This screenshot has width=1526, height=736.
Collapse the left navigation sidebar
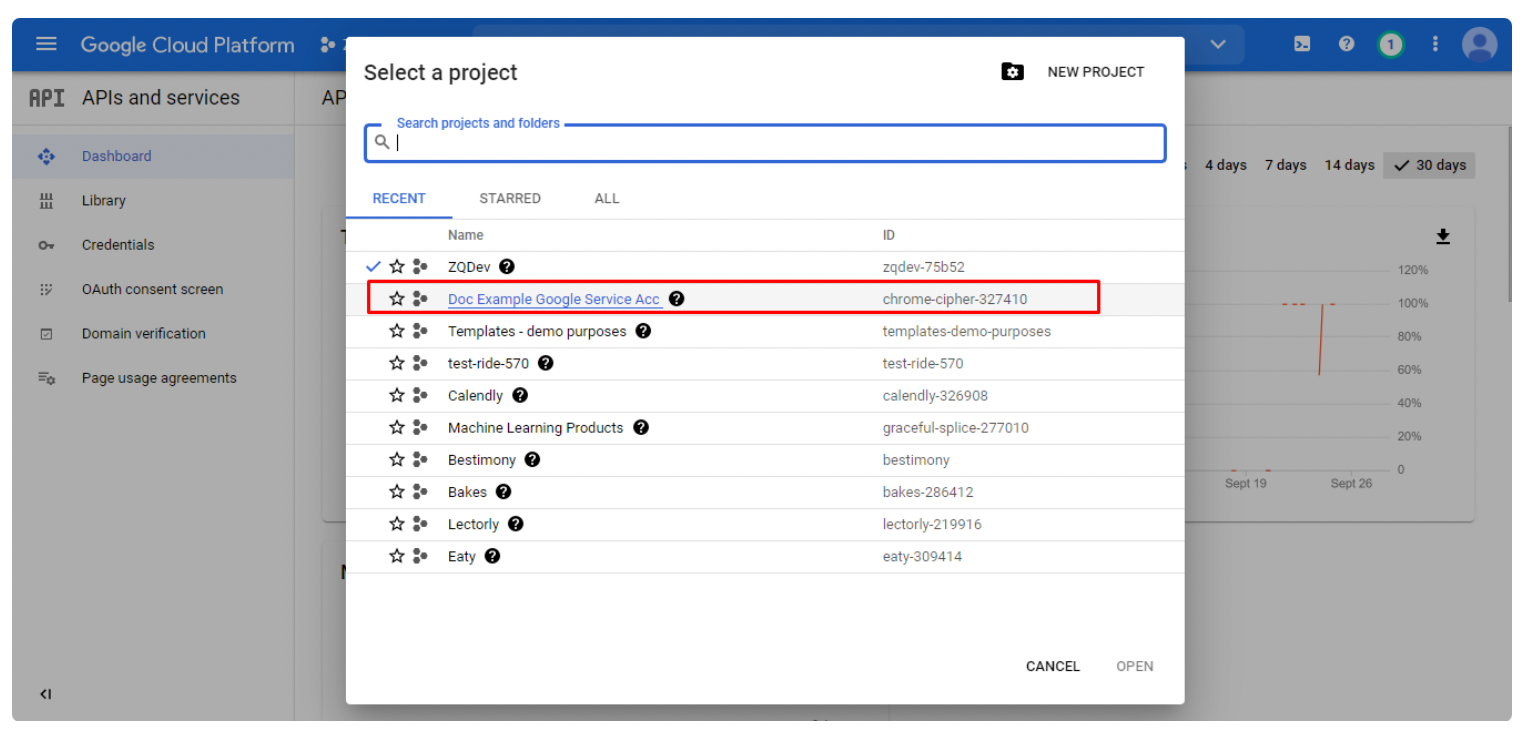(45, 694)
